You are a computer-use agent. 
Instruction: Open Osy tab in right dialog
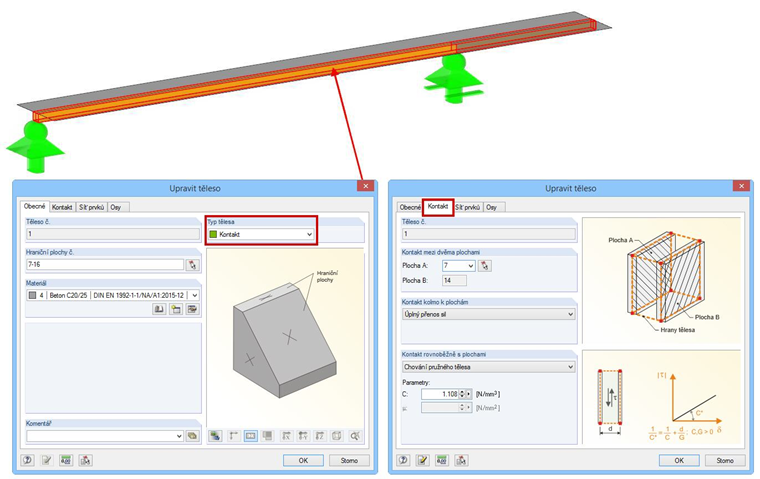(x=494, y=207)
